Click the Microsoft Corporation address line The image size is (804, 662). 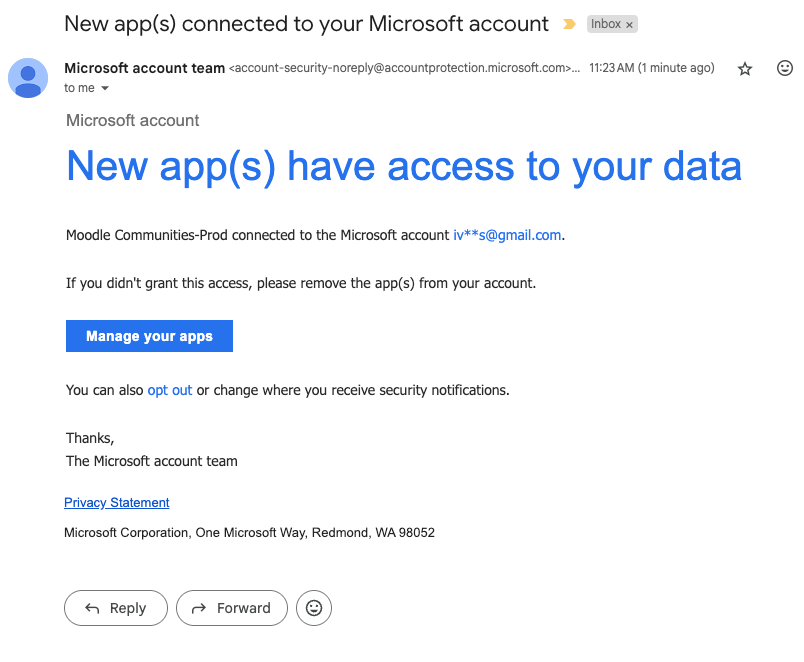pos(249,533)
